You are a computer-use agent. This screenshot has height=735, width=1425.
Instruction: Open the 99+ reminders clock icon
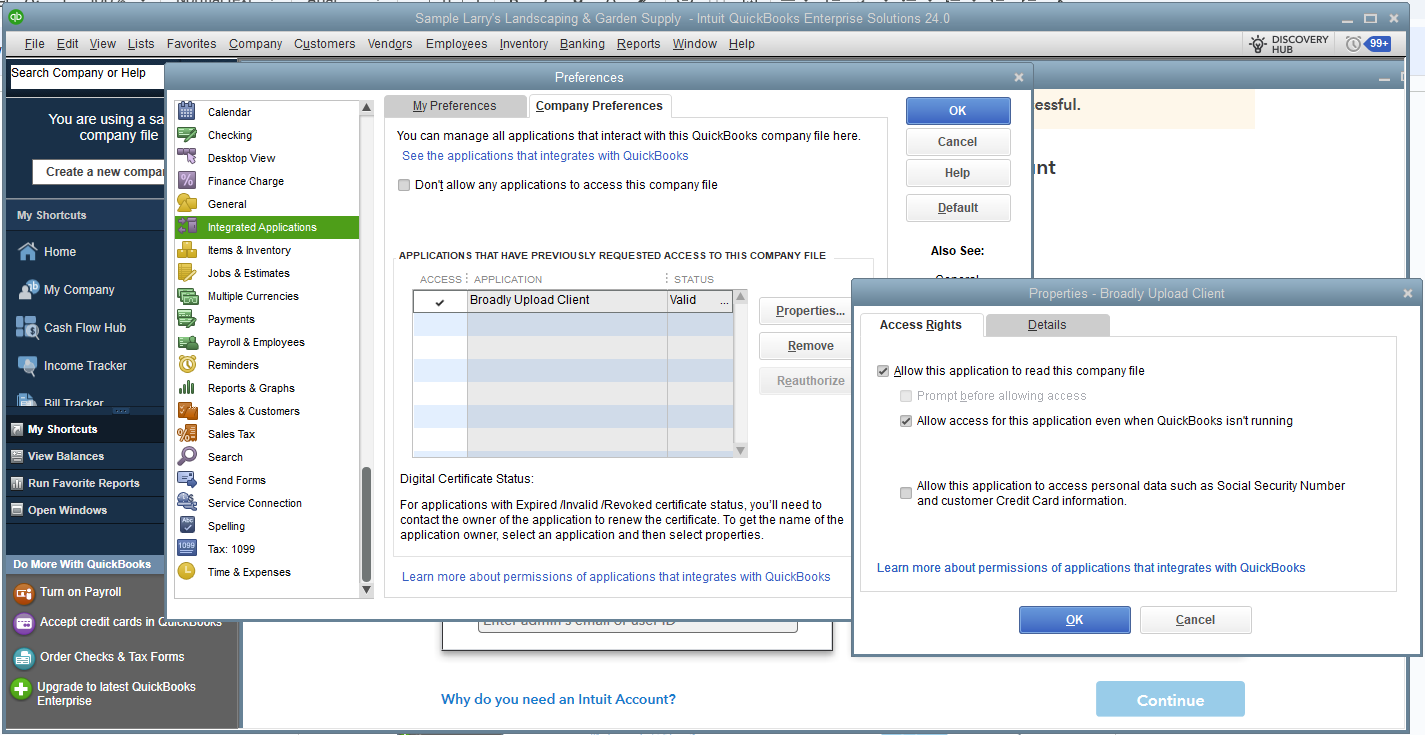pyautogui.click(x=1353, y=44)
